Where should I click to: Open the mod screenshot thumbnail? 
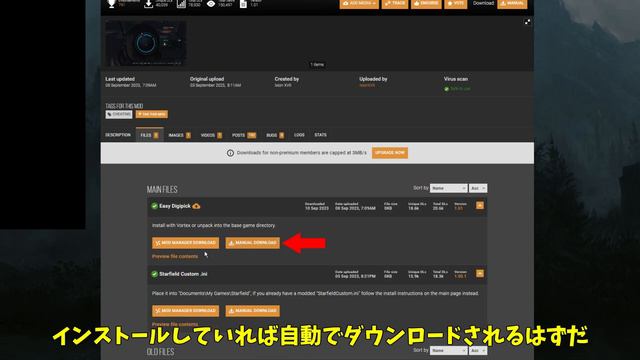(146, 43)
